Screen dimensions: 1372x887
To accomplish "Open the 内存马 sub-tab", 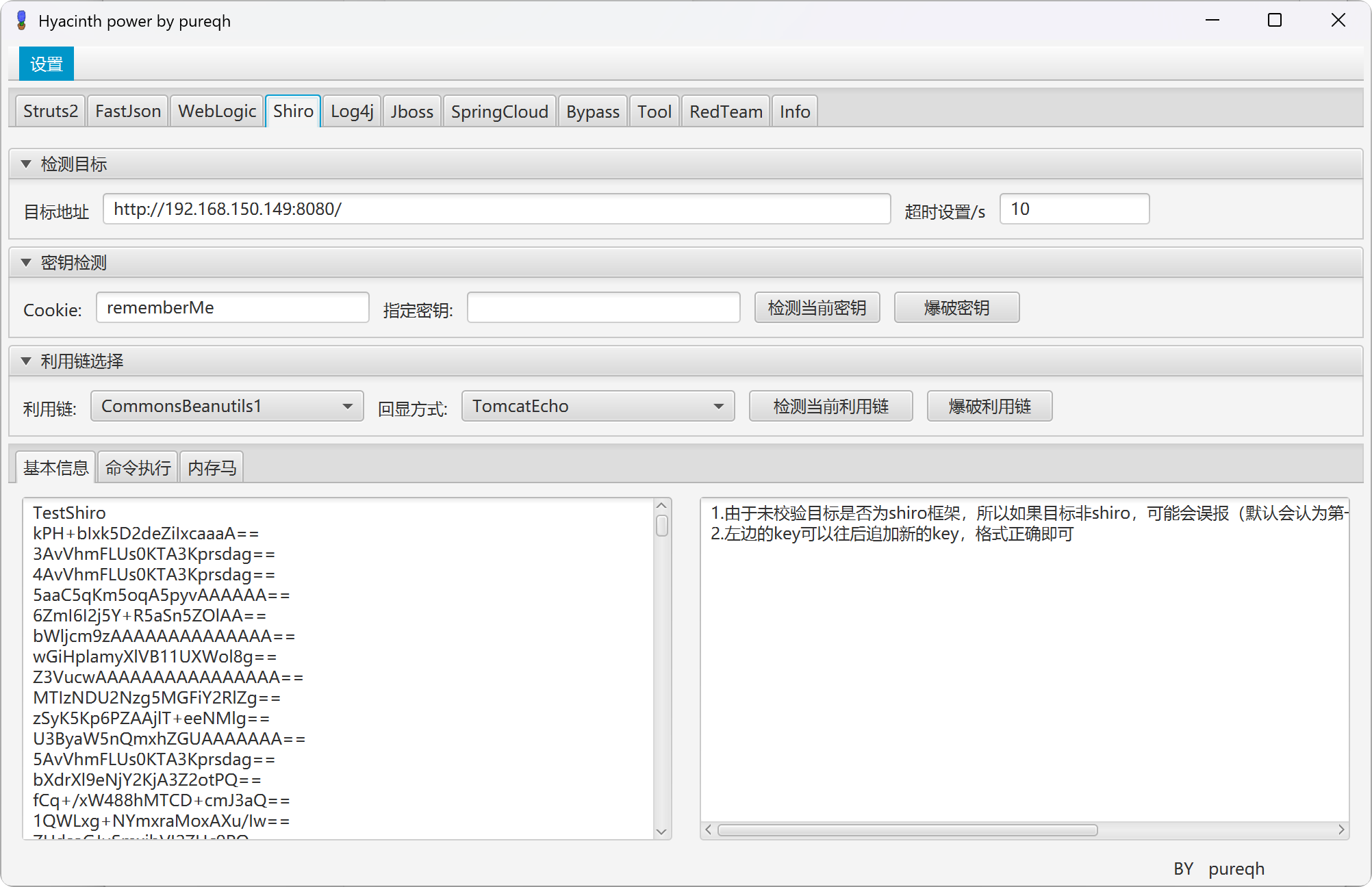I will 211,466.
